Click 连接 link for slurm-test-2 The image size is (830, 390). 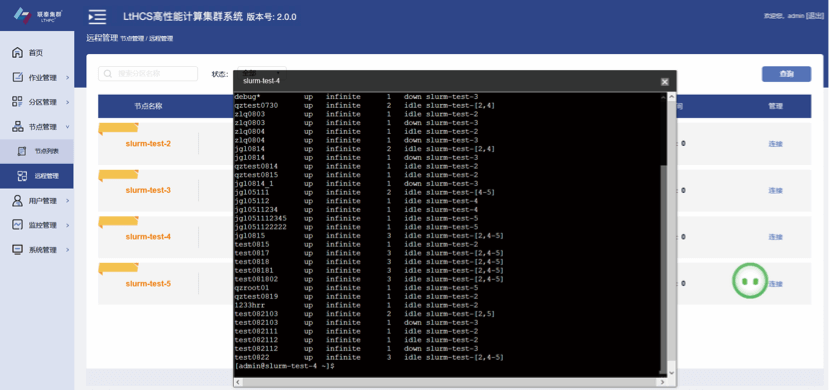(x=775, y=144)
